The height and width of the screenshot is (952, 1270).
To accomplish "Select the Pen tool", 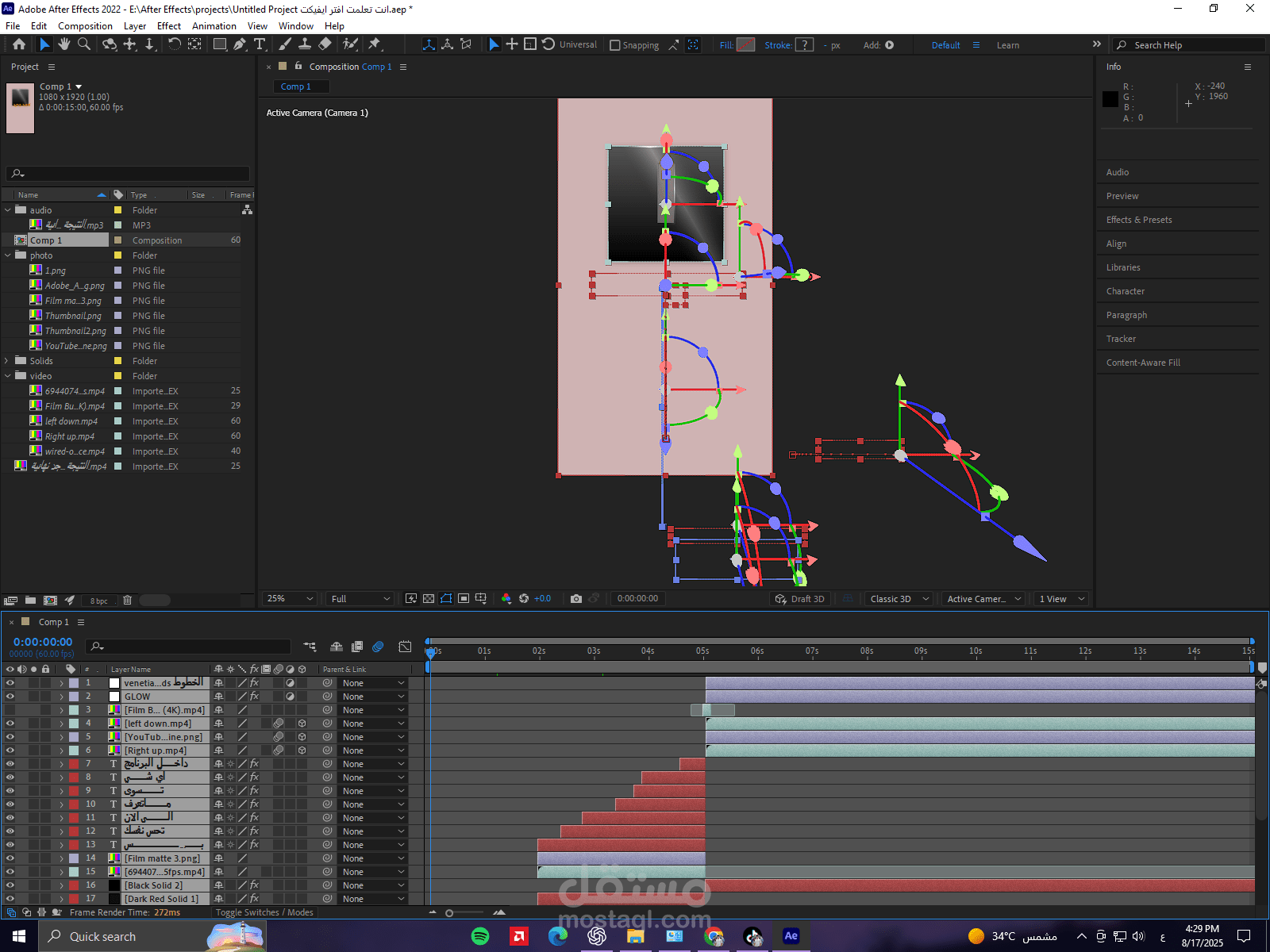I will (240, 44).
